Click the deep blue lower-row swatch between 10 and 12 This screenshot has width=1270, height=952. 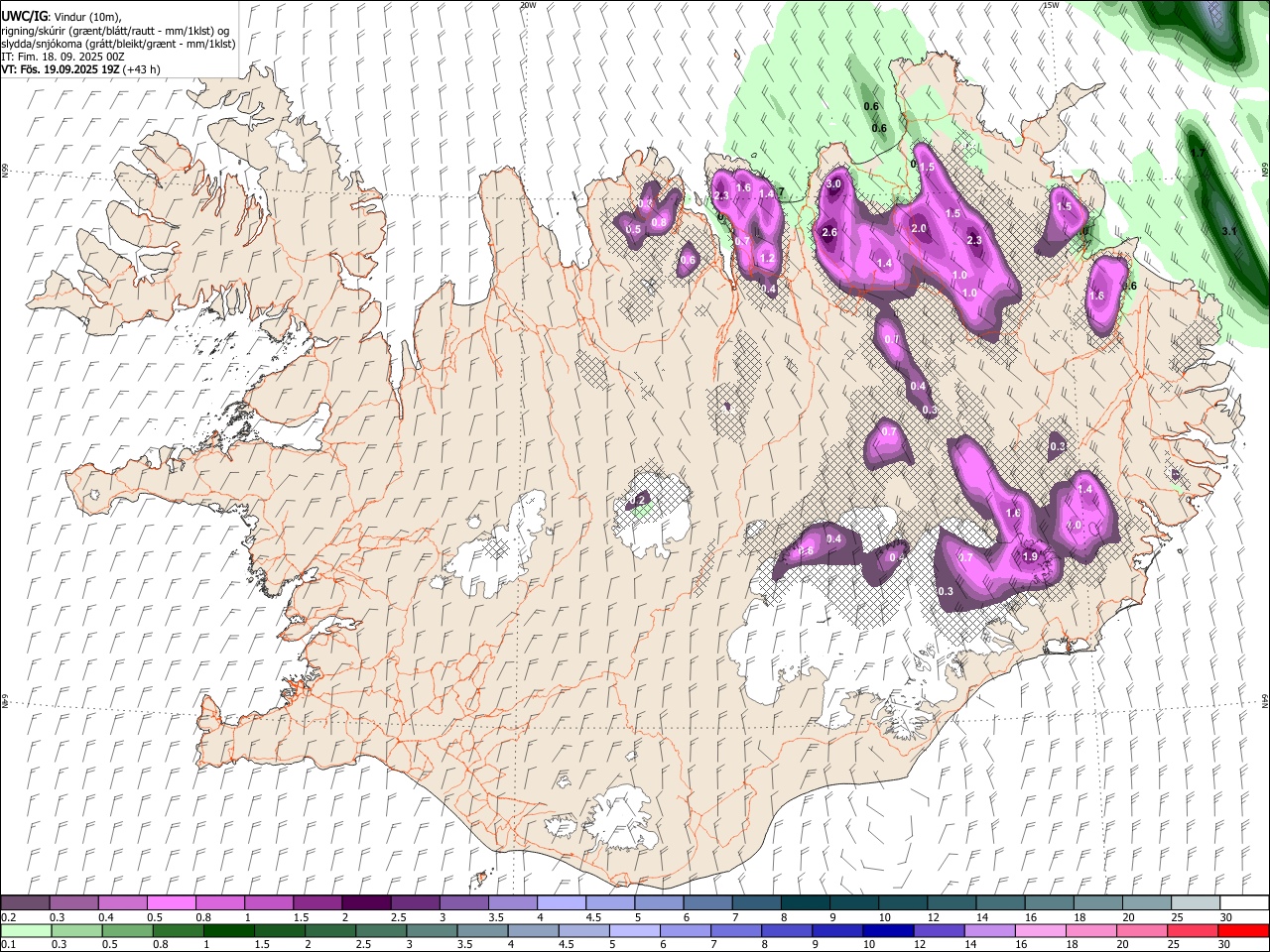886,931
